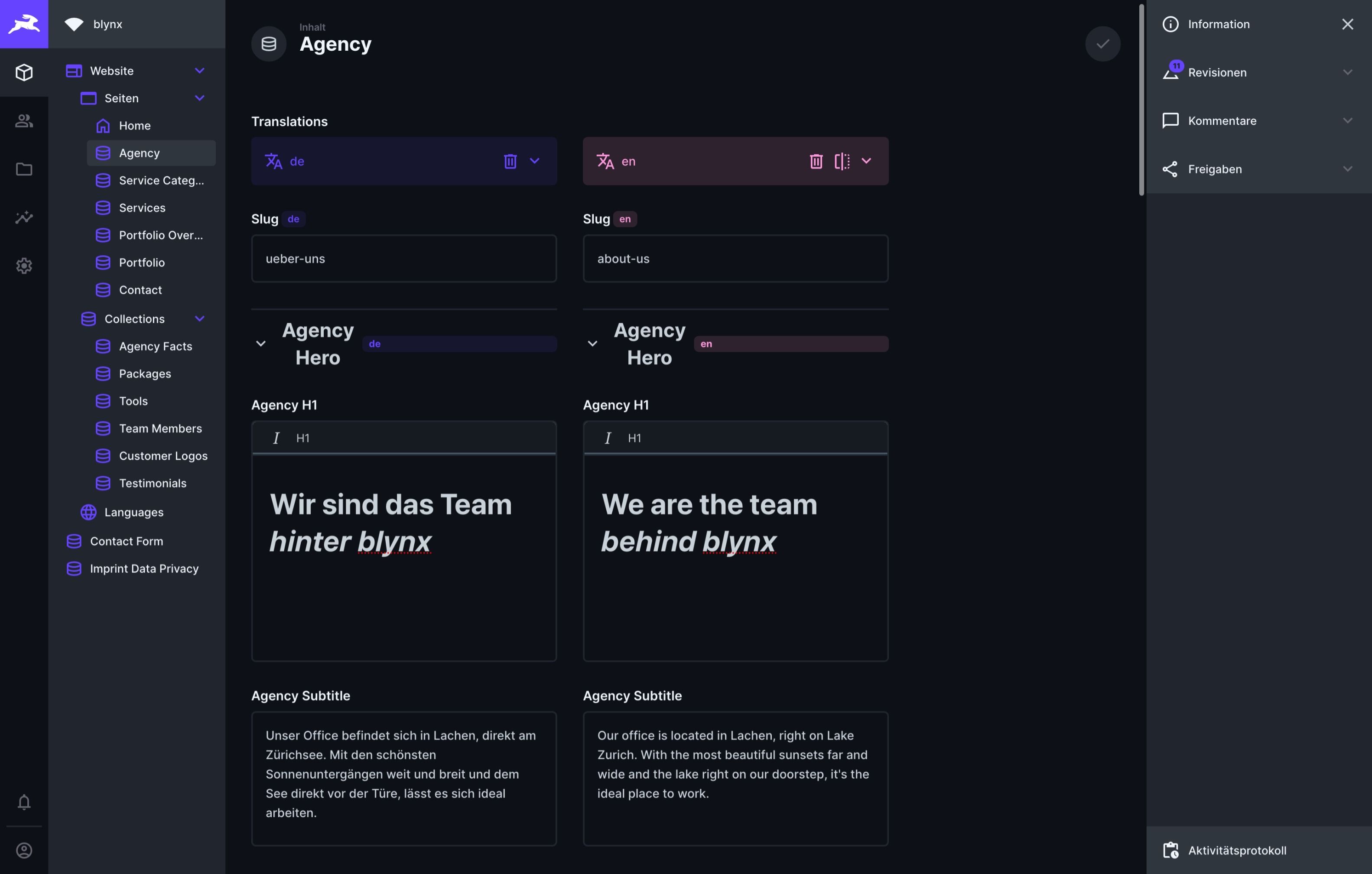
Task: Click the English slug input field
Action: (x=735, y=259)
